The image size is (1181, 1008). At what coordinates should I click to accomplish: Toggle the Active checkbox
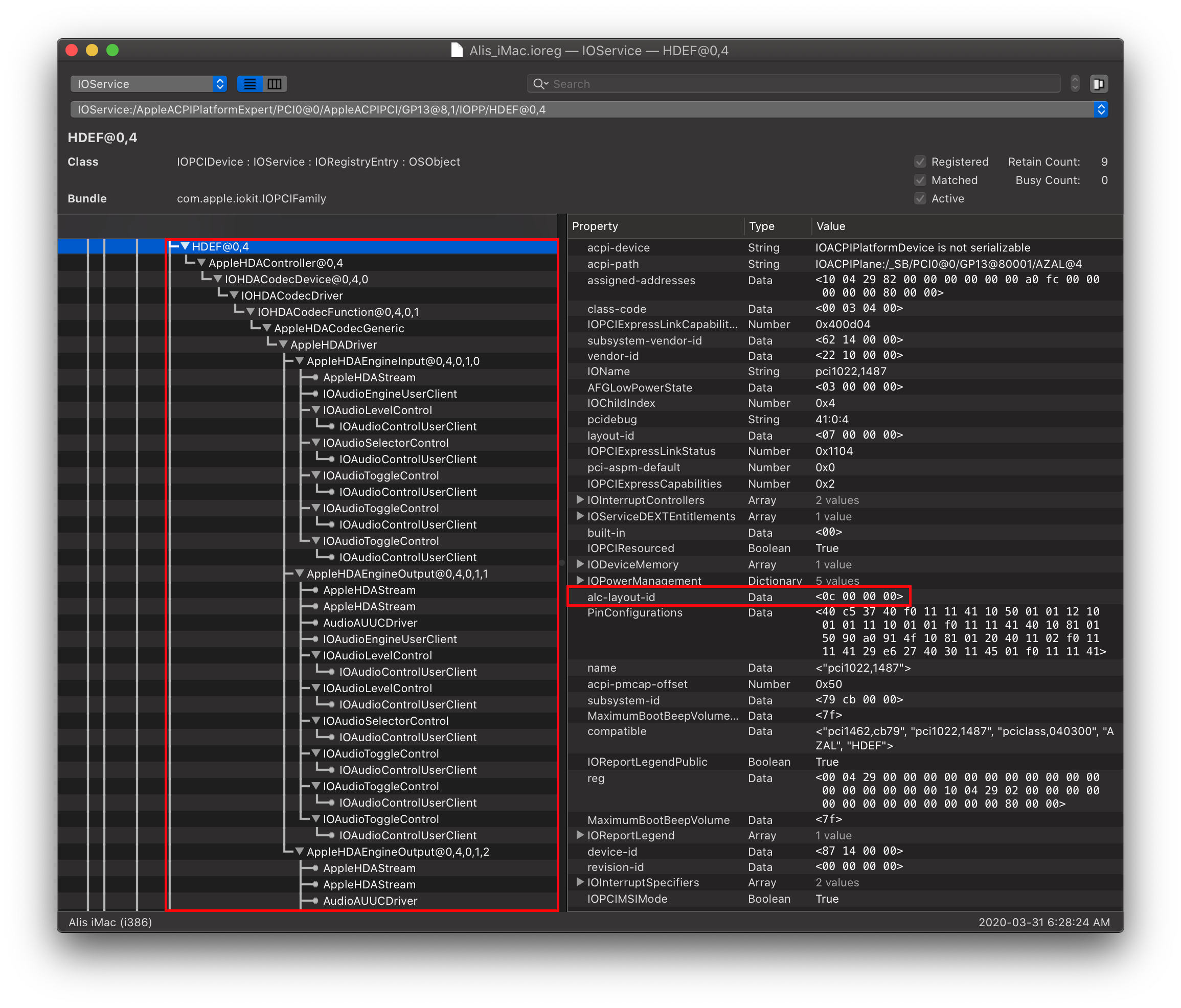click(x=920, y=198)
